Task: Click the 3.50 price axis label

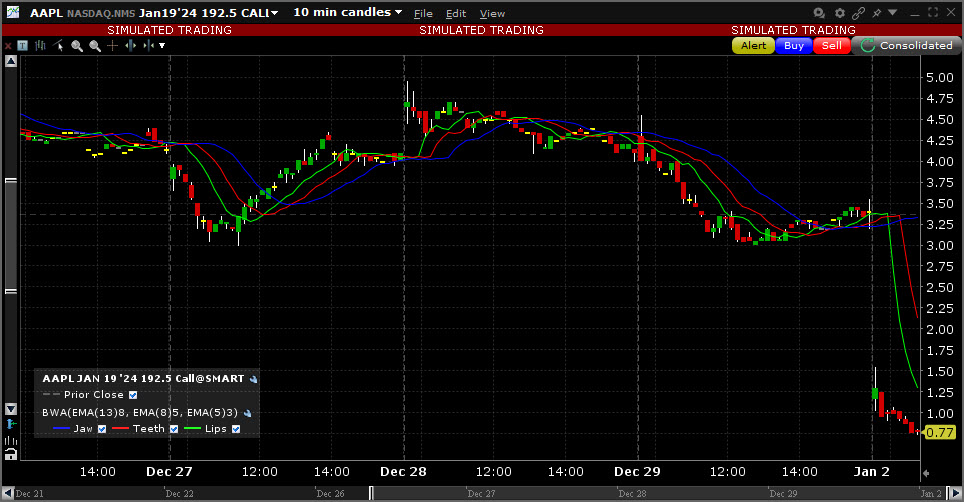Action: coord(940,204)
